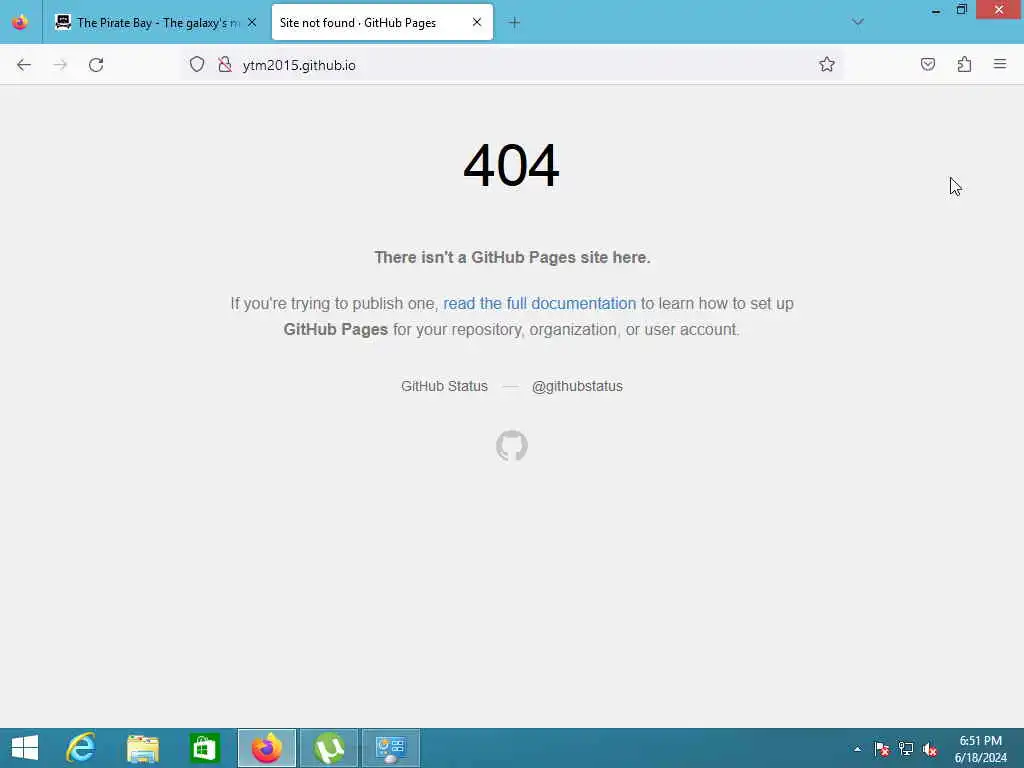The image size is (1024, 768).
Task: Click the GitHub Octocat logo
Action: point(512,445)
